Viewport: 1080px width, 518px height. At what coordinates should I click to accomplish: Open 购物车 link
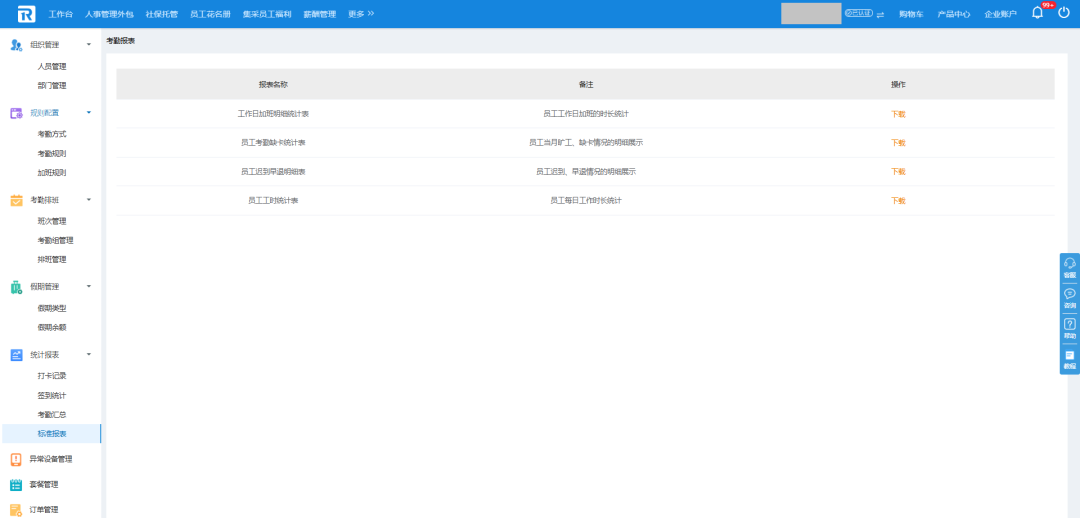[911, 14]
